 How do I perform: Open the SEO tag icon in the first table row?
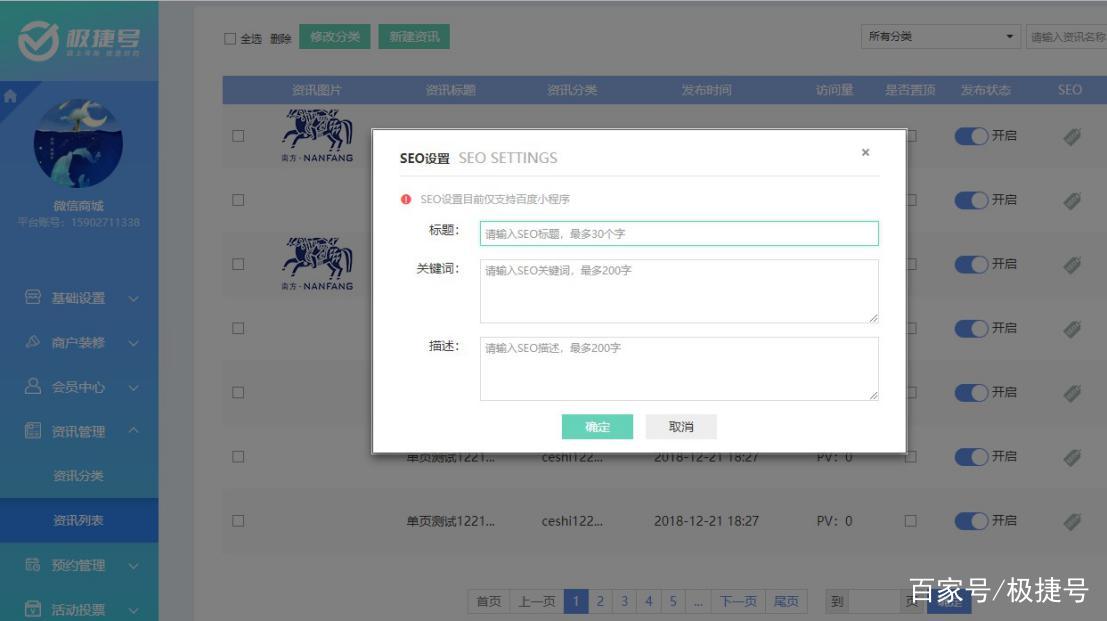click(x=1072, y=136)
